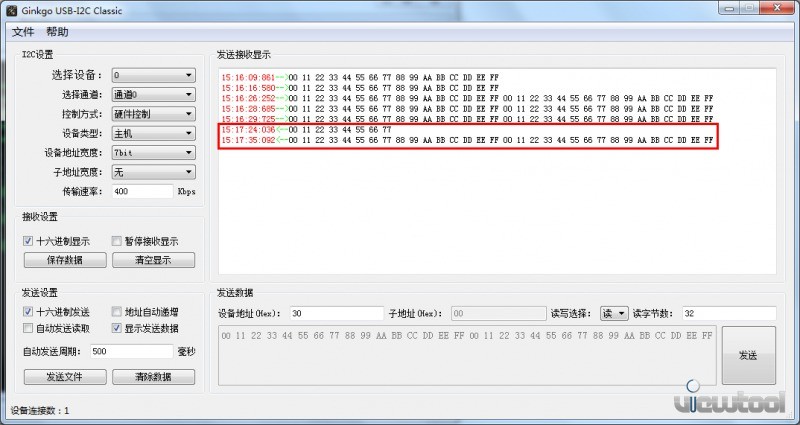The width and height of the screenshot is (800, 425).
Task: Open the 文件 menu
Action: pyautogui.click(x=22, y=32)
